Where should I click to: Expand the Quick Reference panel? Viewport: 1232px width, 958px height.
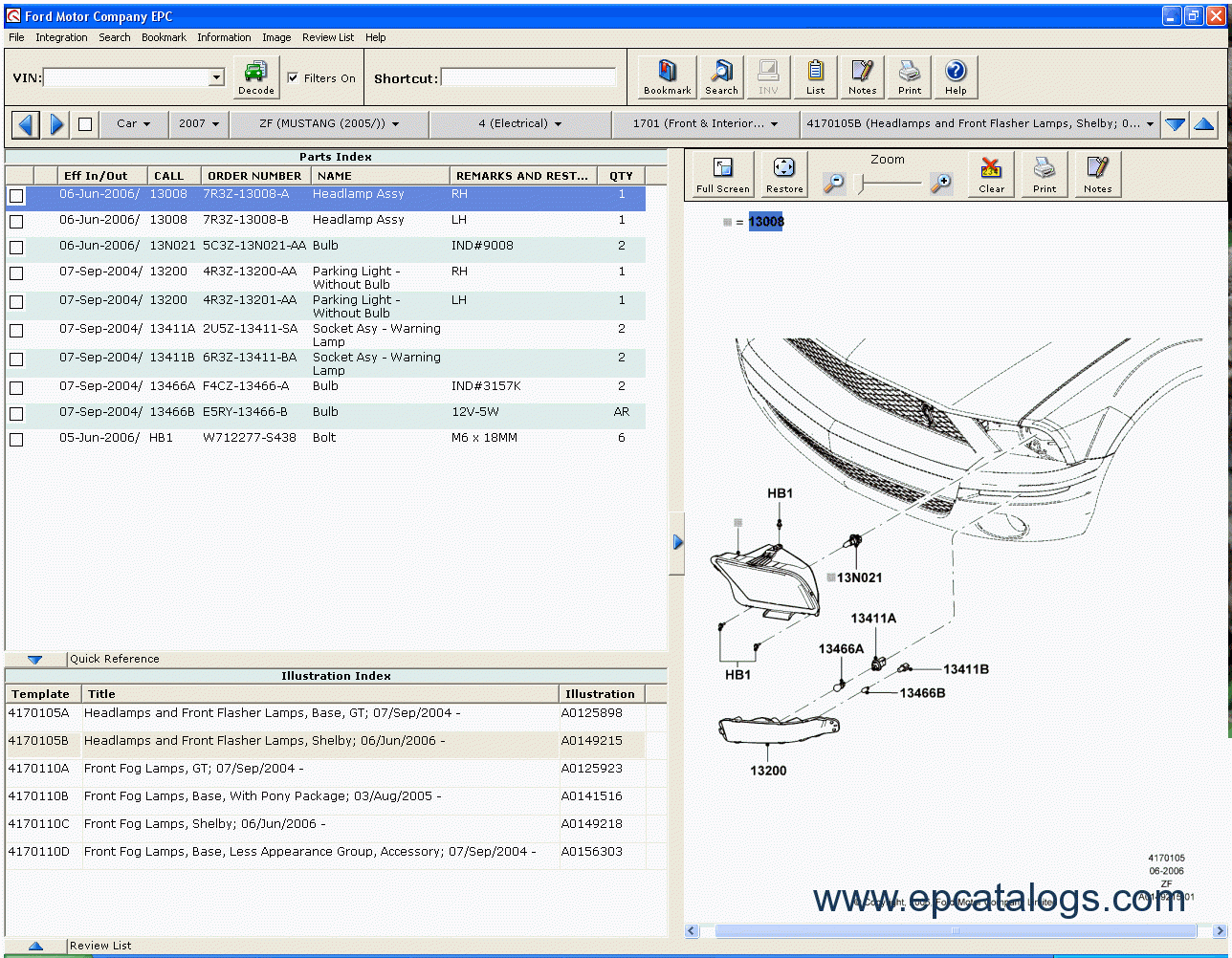(x=35, y=660)
